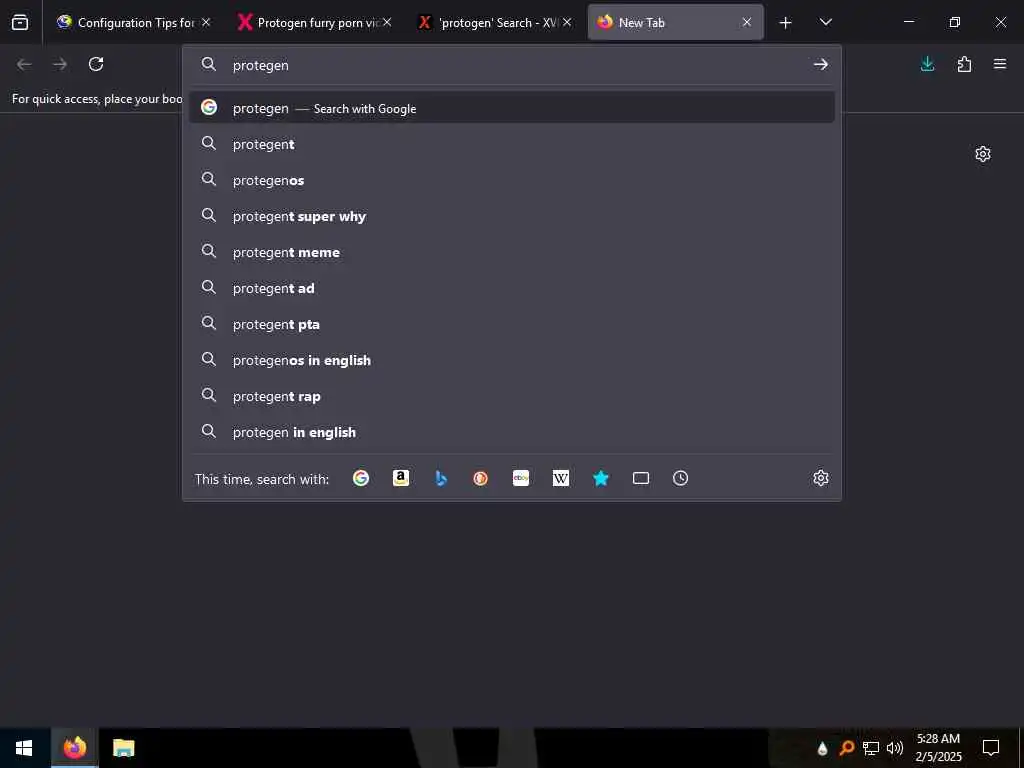This screenshot has width=1024, height=768.
Task: Search this time with Wikipedia
Action: pyautogui.click(x=561, y=478)
